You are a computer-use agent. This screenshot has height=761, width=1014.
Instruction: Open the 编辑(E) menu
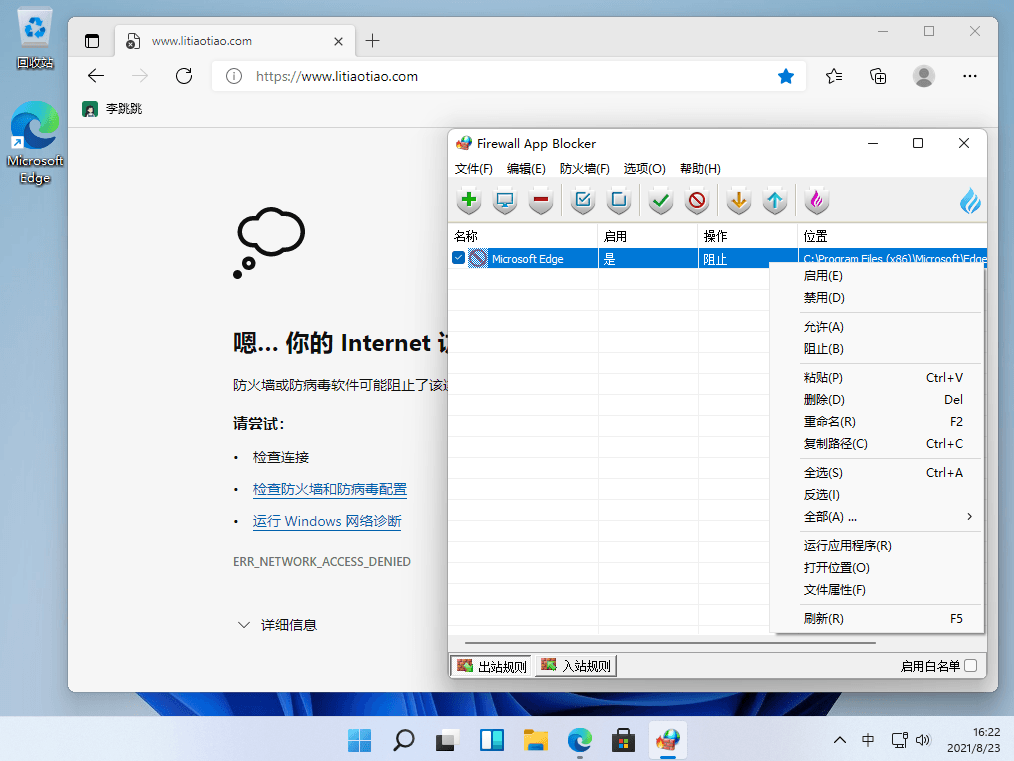(x=526, y=169)
